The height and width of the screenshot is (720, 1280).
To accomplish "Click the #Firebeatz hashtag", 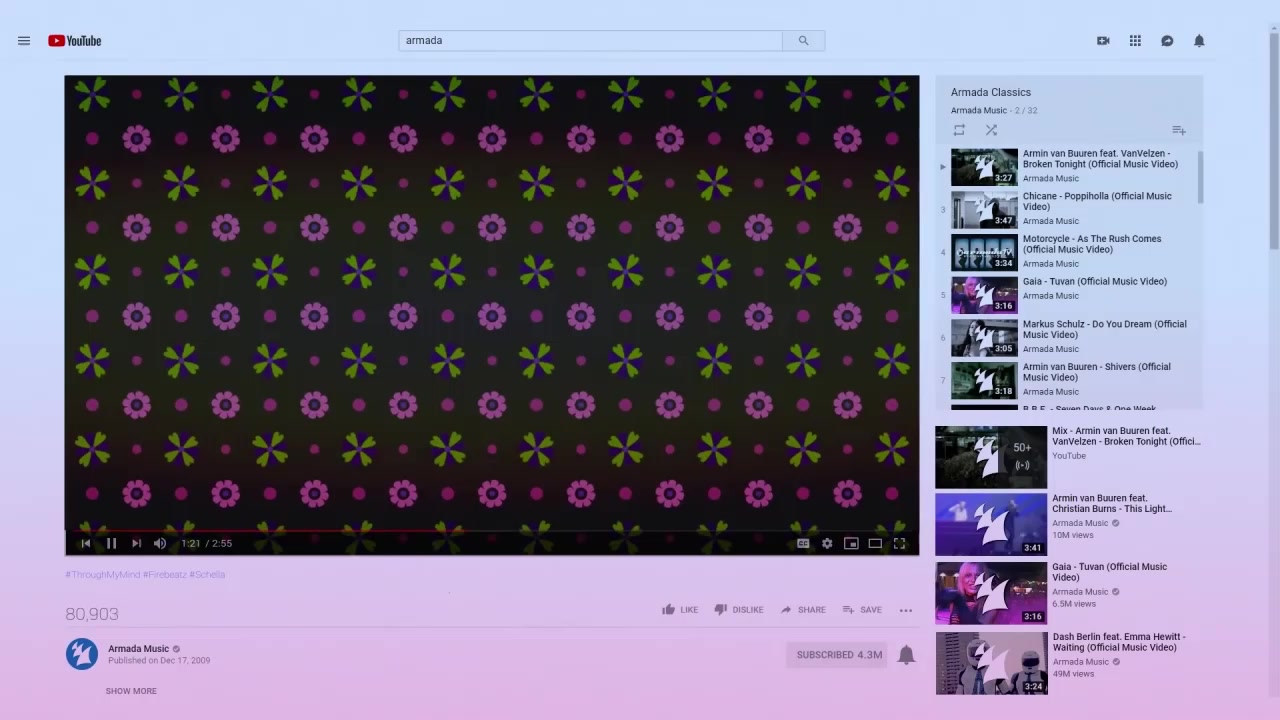I will 165,574.
